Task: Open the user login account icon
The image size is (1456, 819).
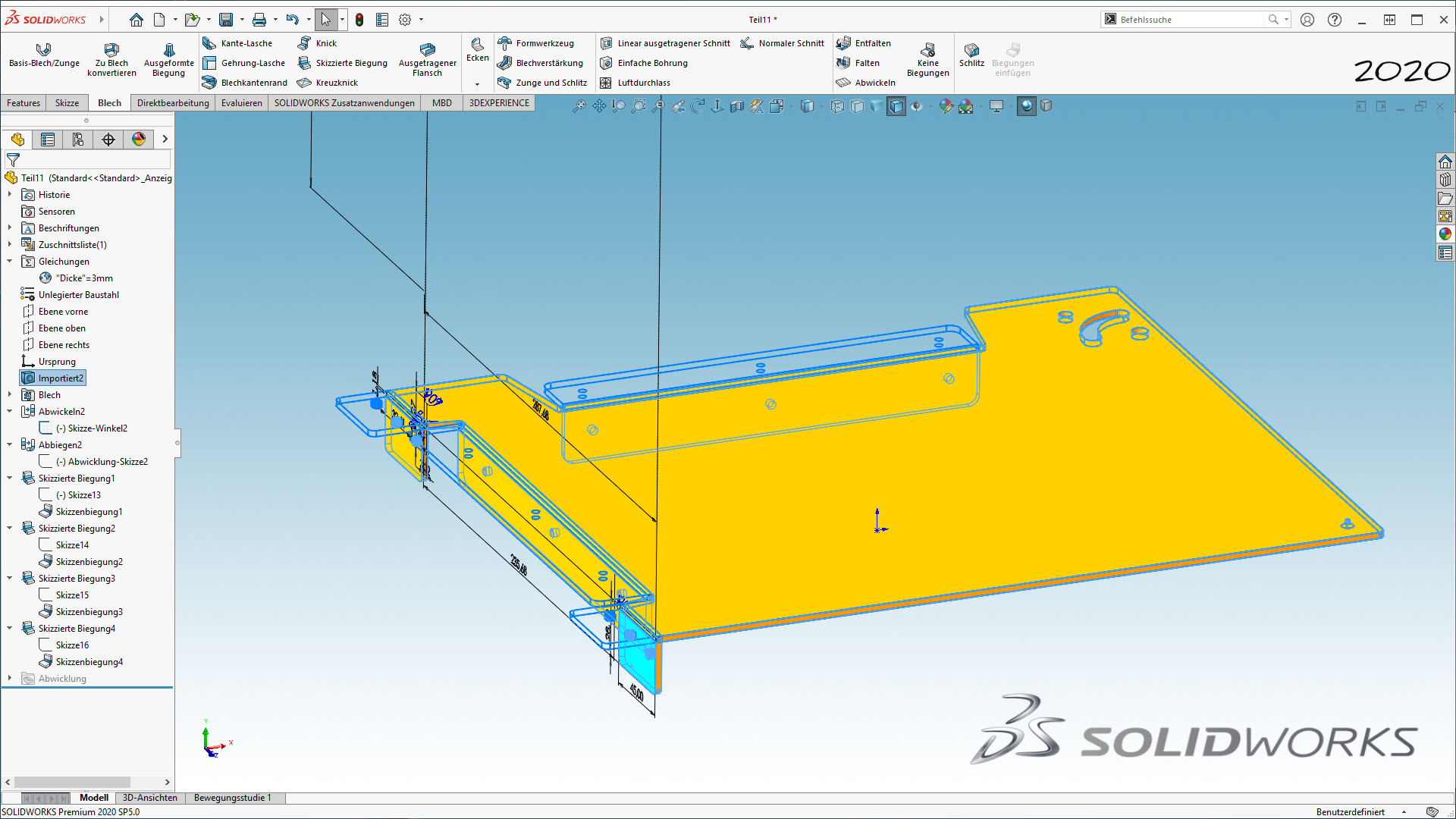Action: coord(1307,20)
